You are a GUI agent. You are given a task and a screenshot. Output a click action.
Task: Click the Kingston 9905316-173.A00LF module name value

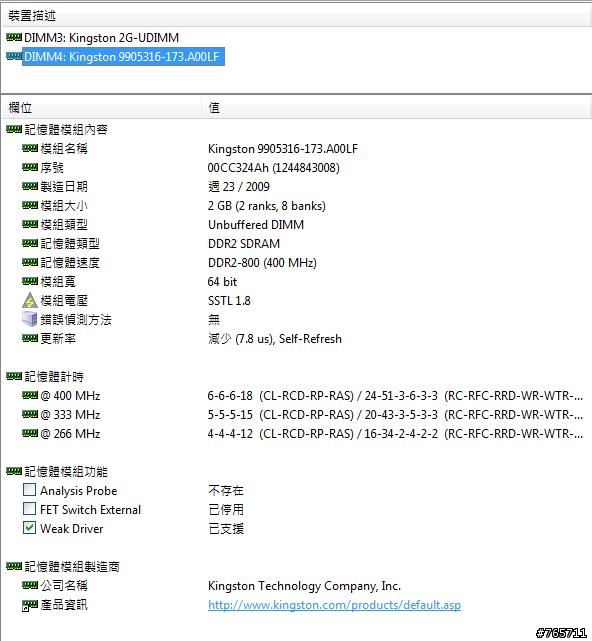(283, 148)
